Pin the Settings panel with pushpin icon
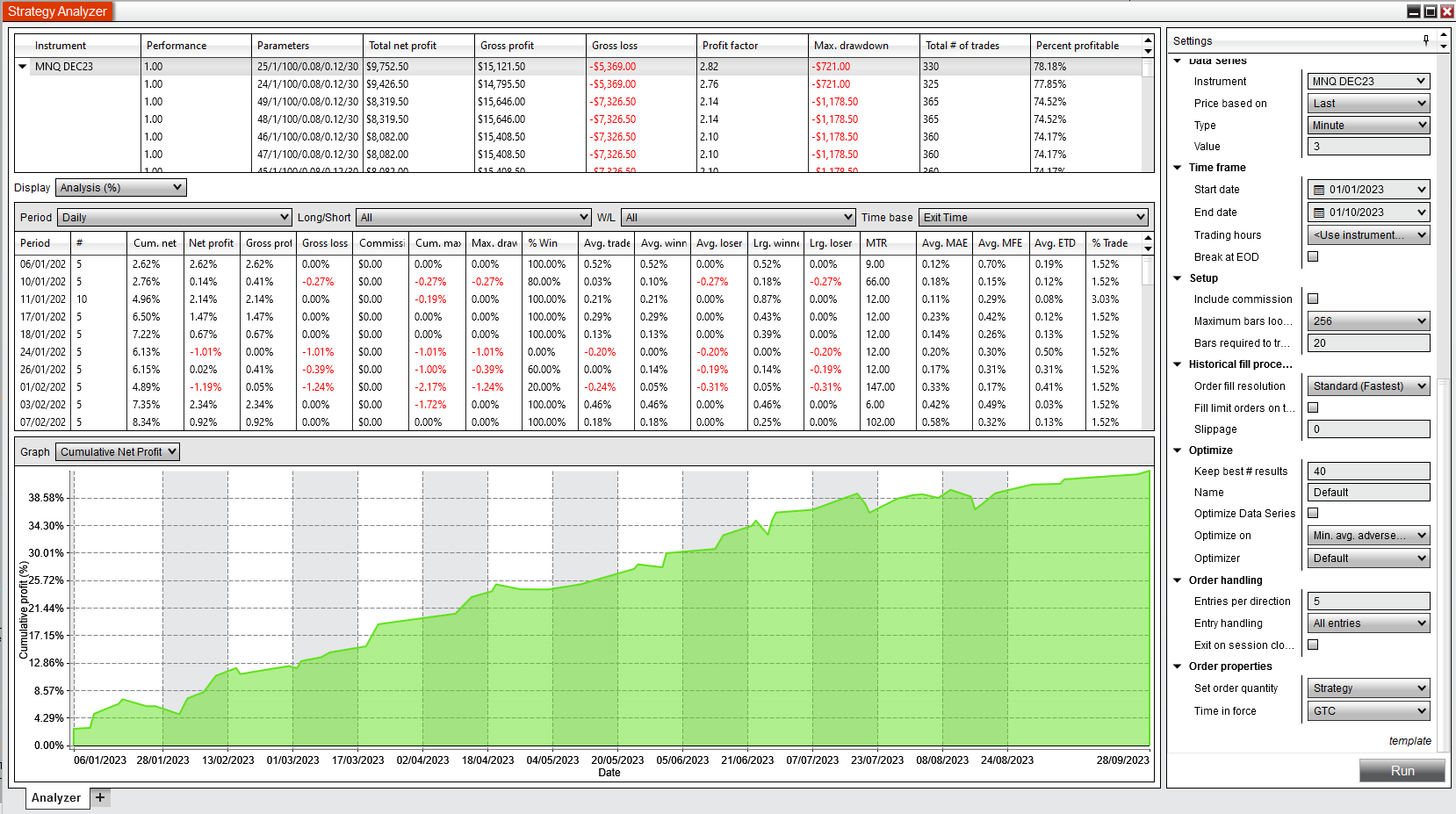The width and height of the screenshot is (1456, 814). click(1426, 40)
